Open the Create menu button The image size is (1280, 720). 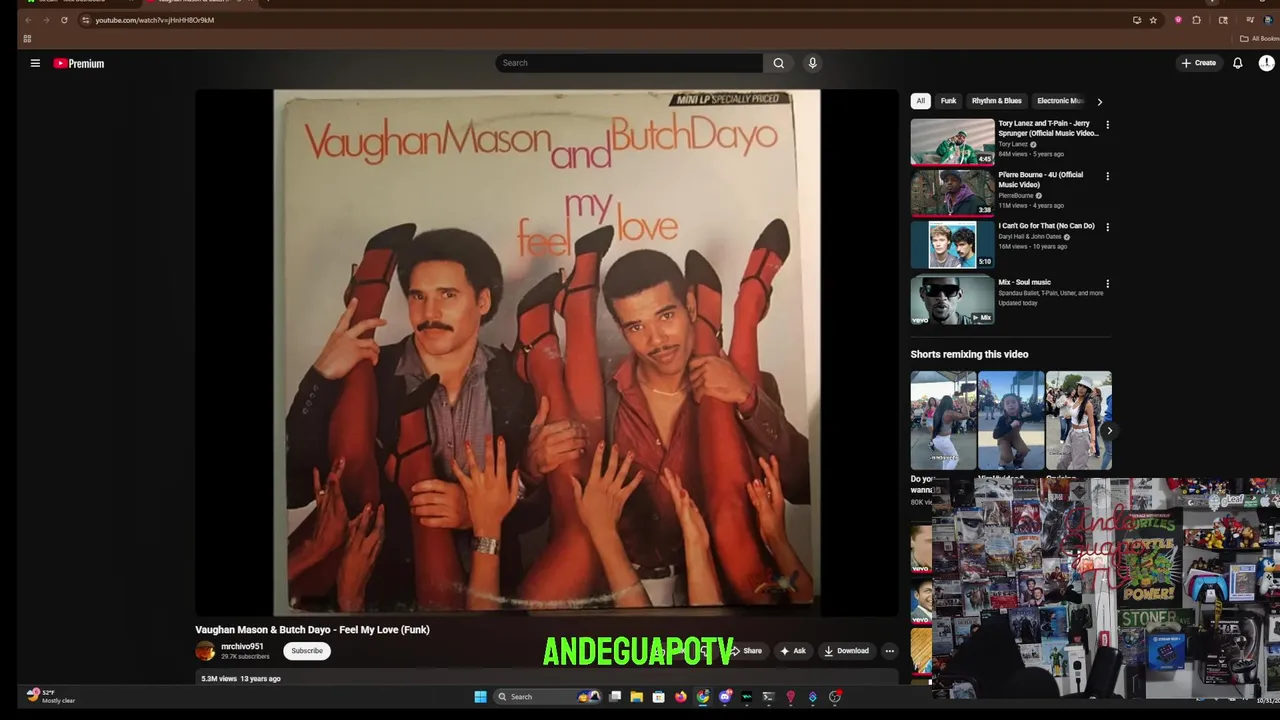click(1198, 63)
